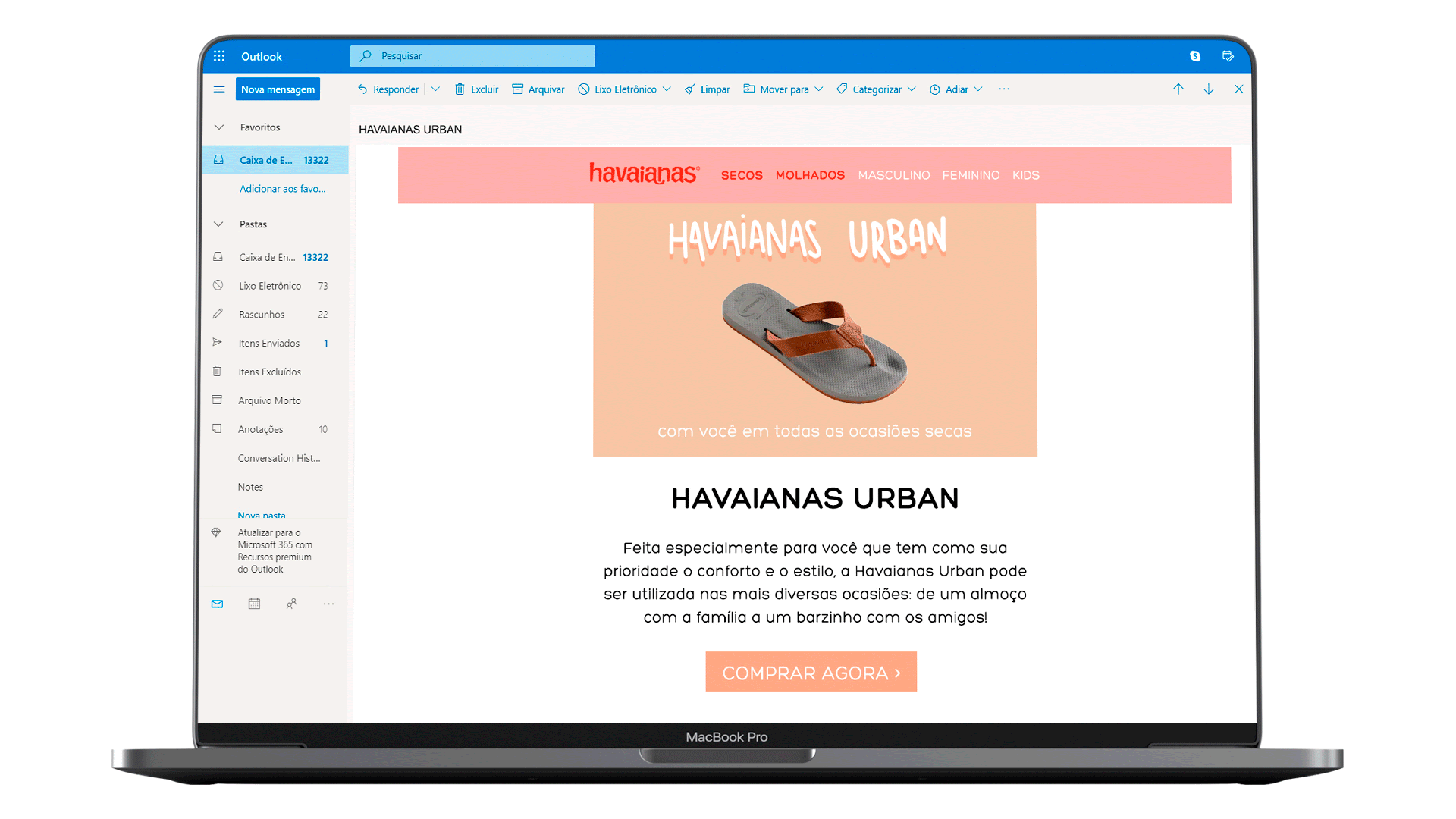Open the People contacts icon
The width and height of the screenshot is (1456, 819).
(291, 604)
